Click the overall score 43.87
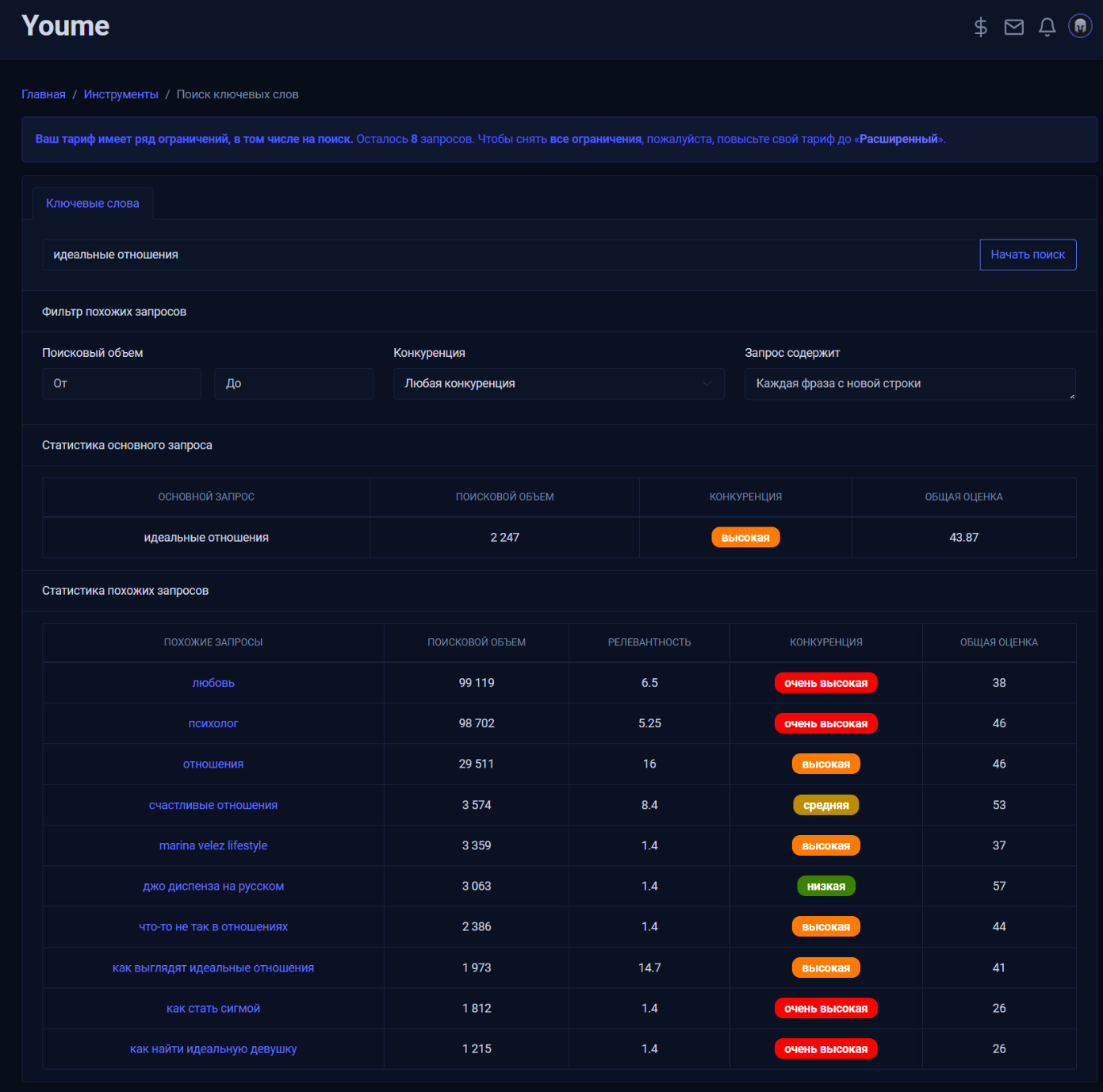This screenshot has height=1092, width=1103. pyautogui.click(x=964, y=538)
